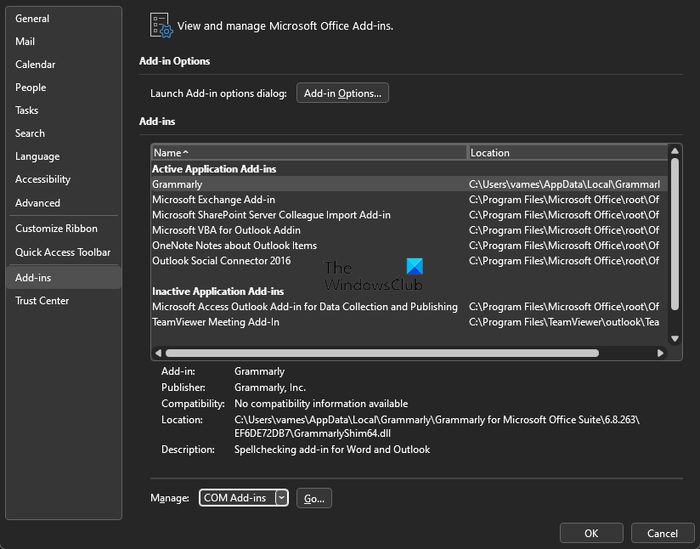700x549 pixels.
Task: Click the horizontal scroll left arrow
Action: click(158, 353)
